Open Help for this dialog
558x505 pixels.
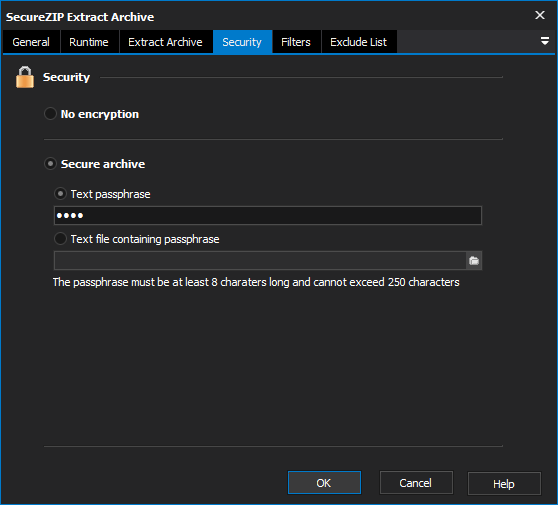pyautogui.click(x=504, y=484)
